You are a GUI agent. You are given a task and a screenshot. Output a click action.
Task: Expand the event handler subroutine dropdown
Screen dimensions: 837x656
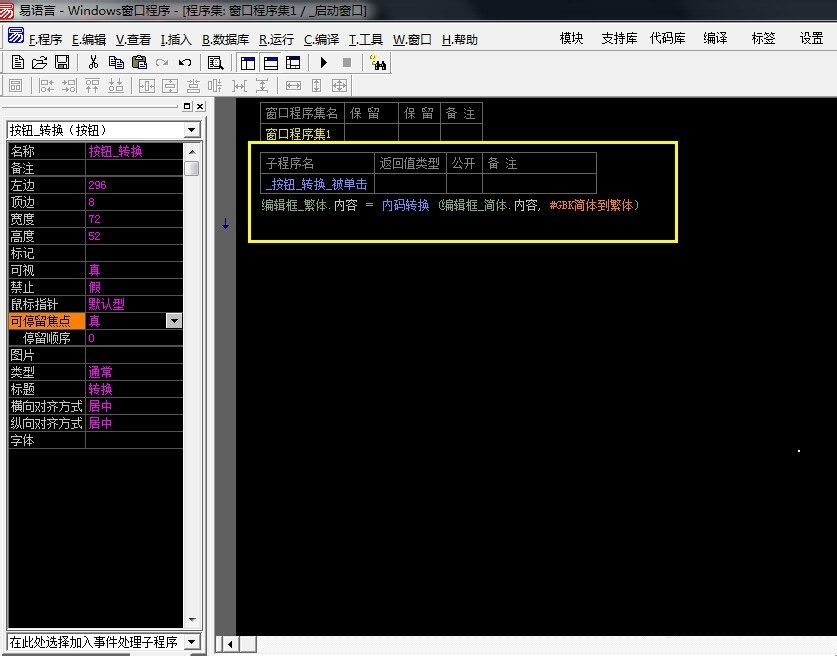point(192,642)
